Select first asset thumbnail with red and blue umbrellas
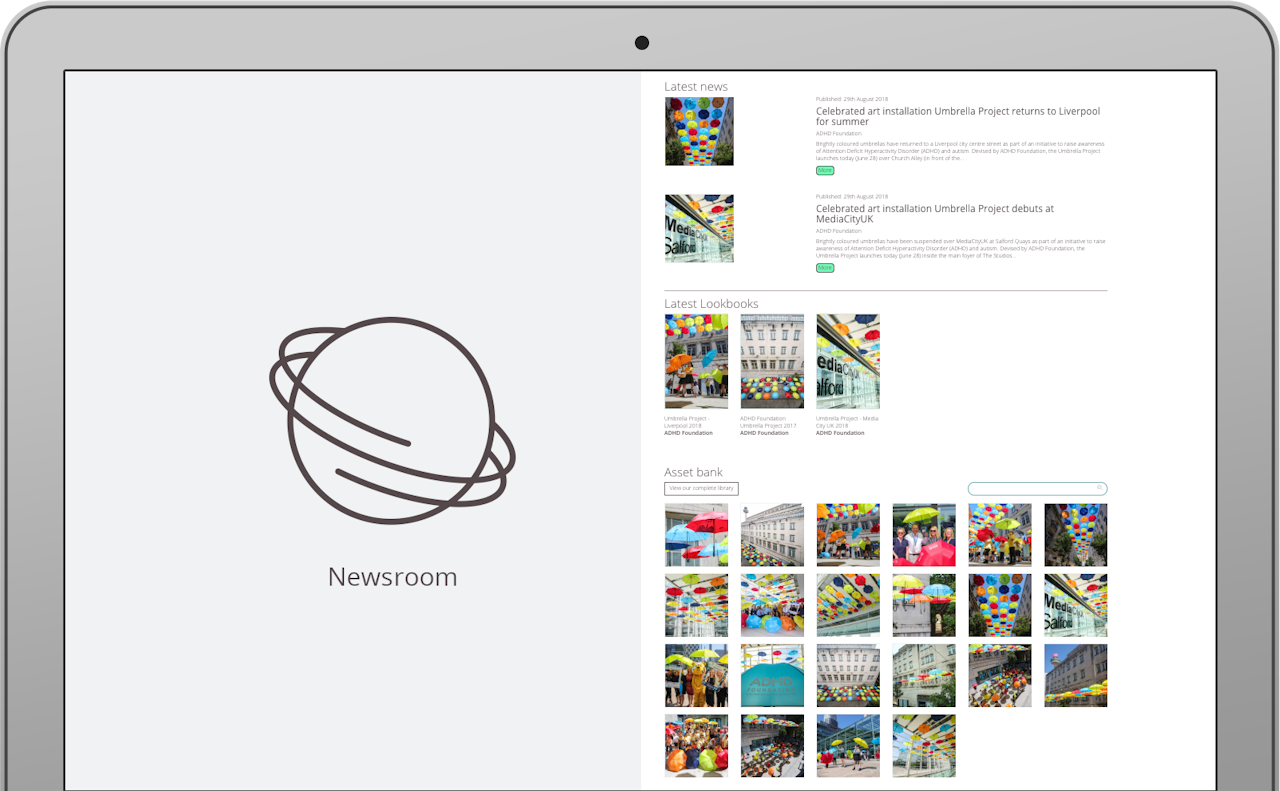This screenshot has width=1280, height=791. pyautogui.click(x=696, y=535)
